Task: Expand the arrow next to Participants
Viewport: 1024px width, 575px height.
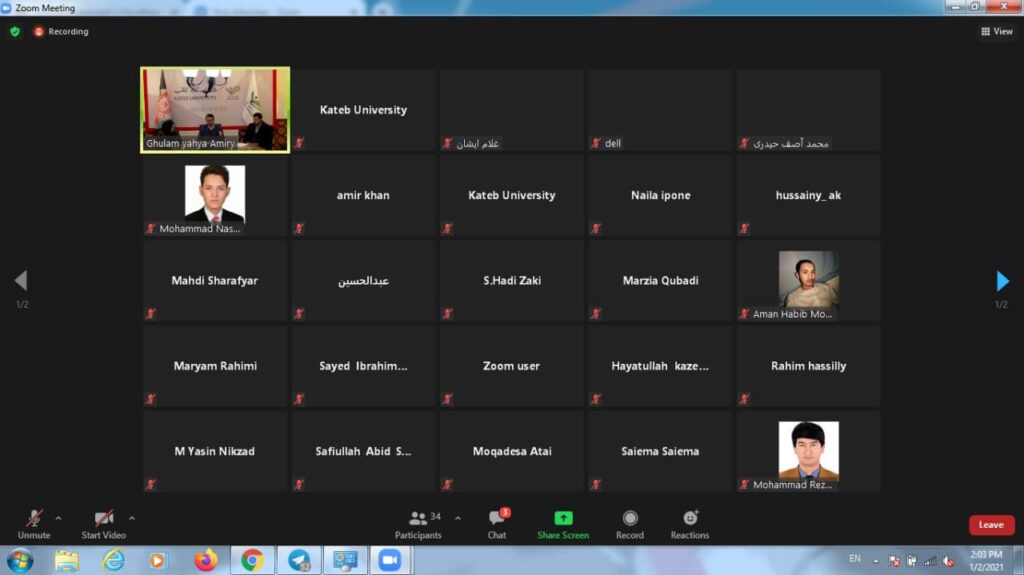Action: (458, 518)
